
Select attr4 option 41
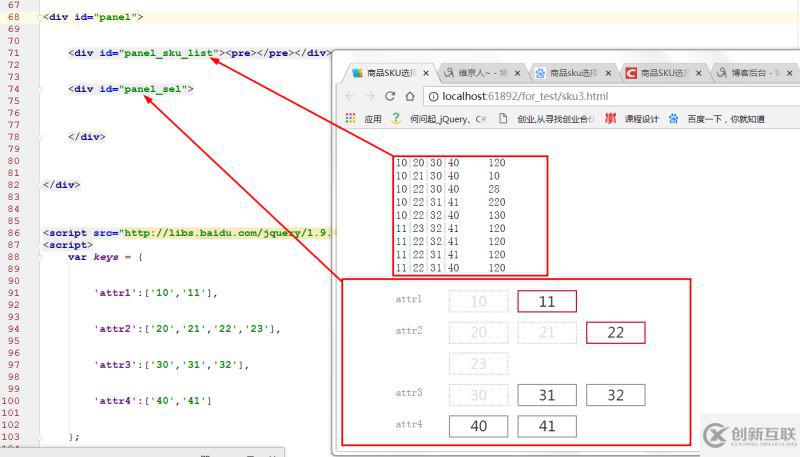tap(547, 426)
